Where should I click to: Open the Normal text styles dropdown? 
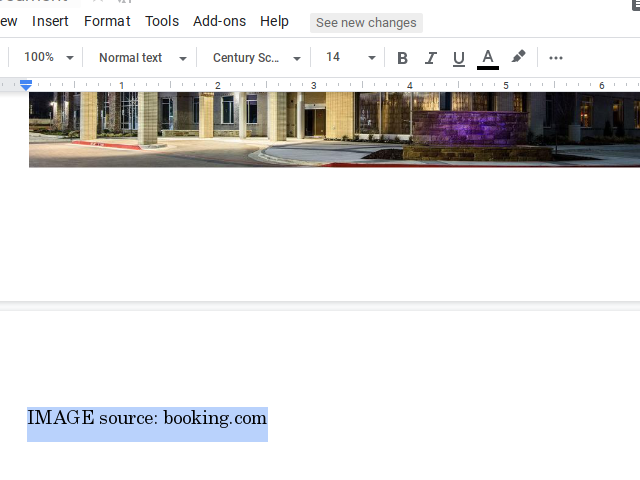(142, 58)
